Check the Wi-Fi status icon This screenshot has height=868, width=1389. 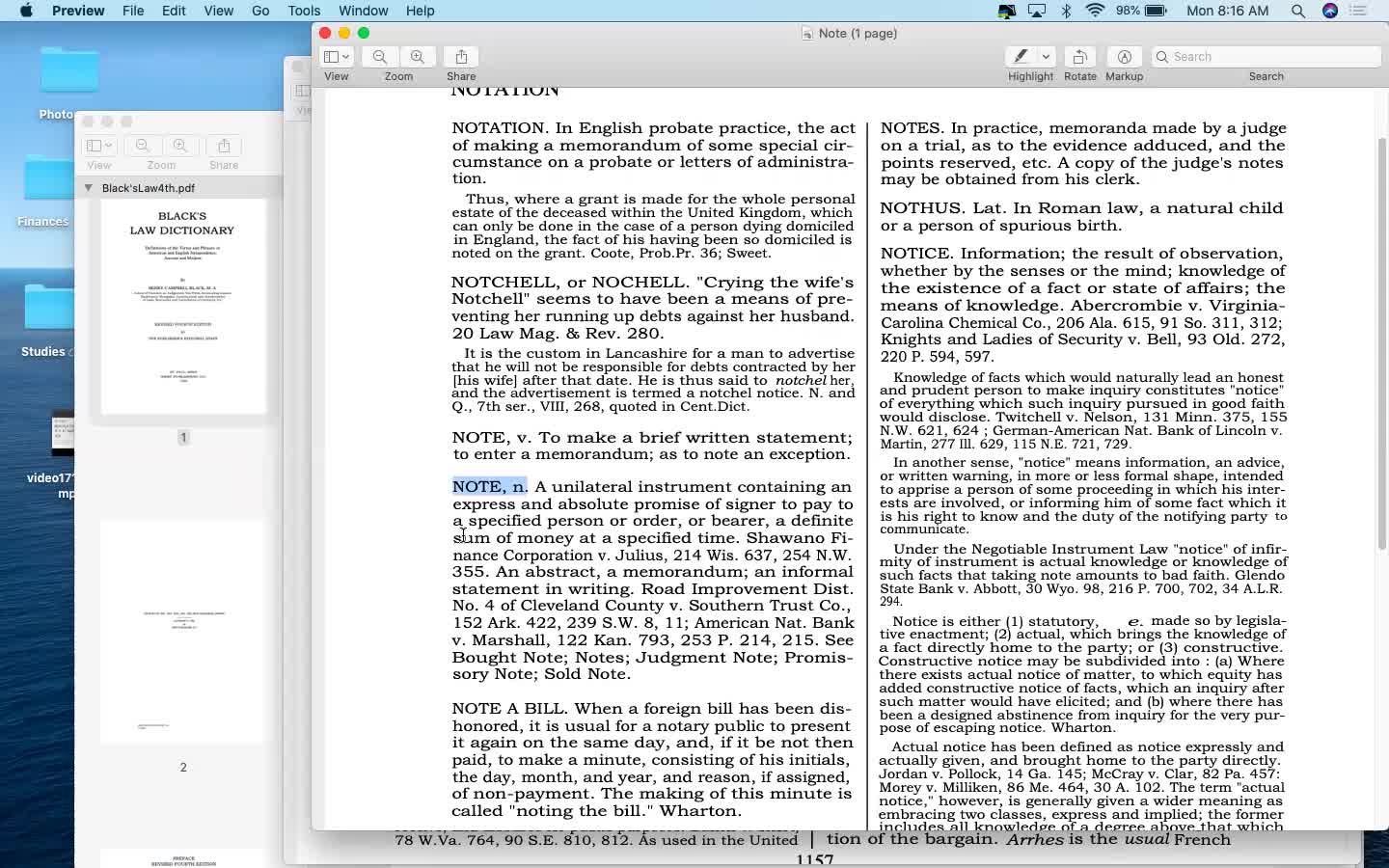click(1095, 11)
